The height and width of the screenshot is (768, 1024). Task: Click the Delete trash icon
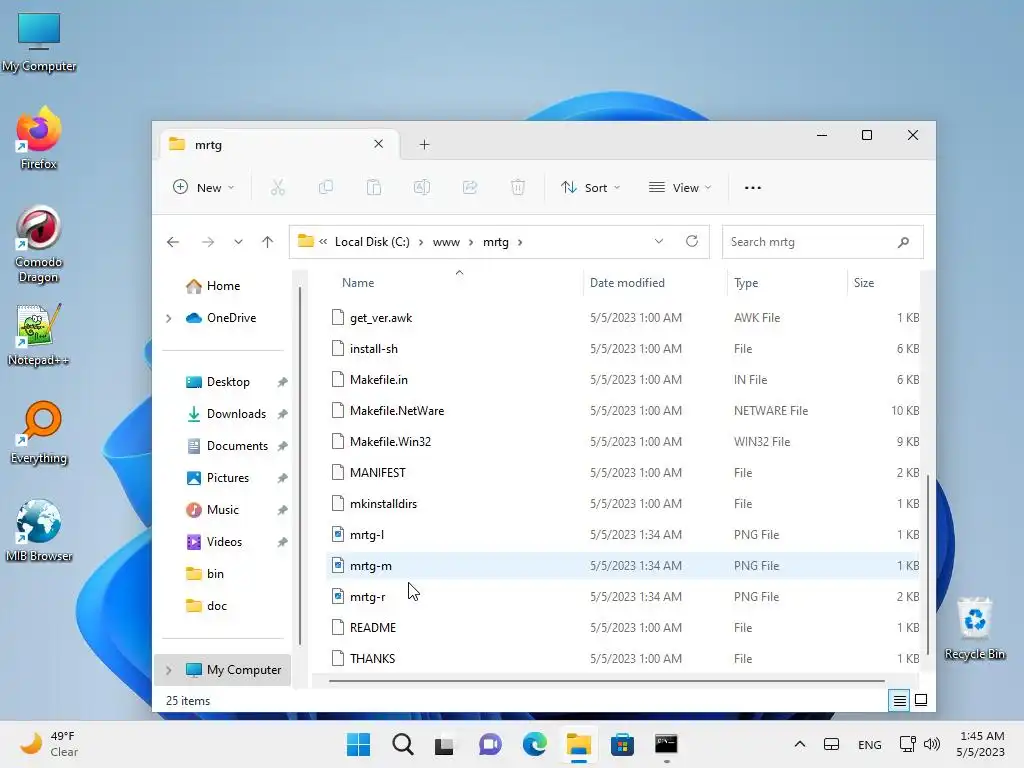point(518,187)
